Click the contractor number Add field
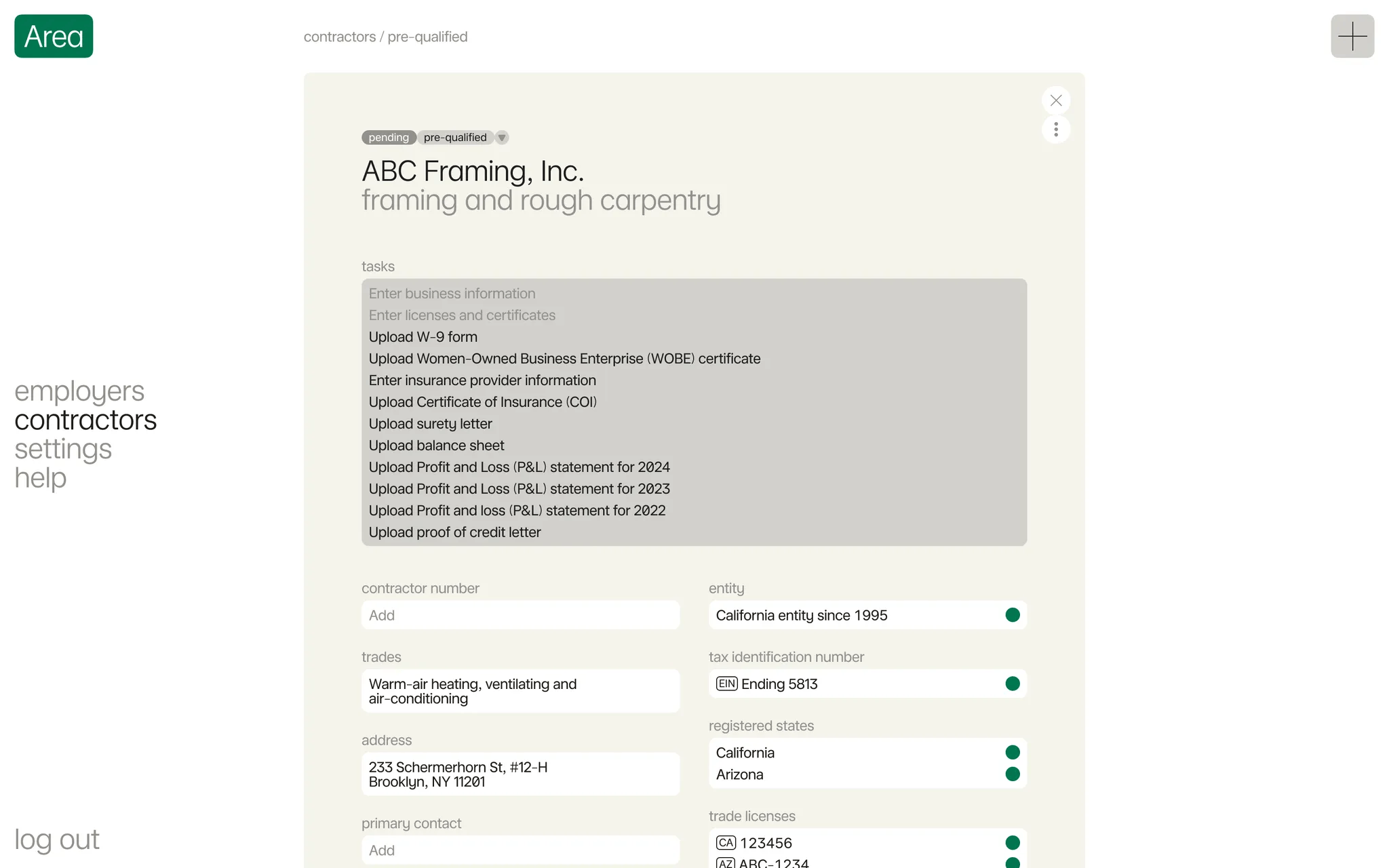 point(520,615)
